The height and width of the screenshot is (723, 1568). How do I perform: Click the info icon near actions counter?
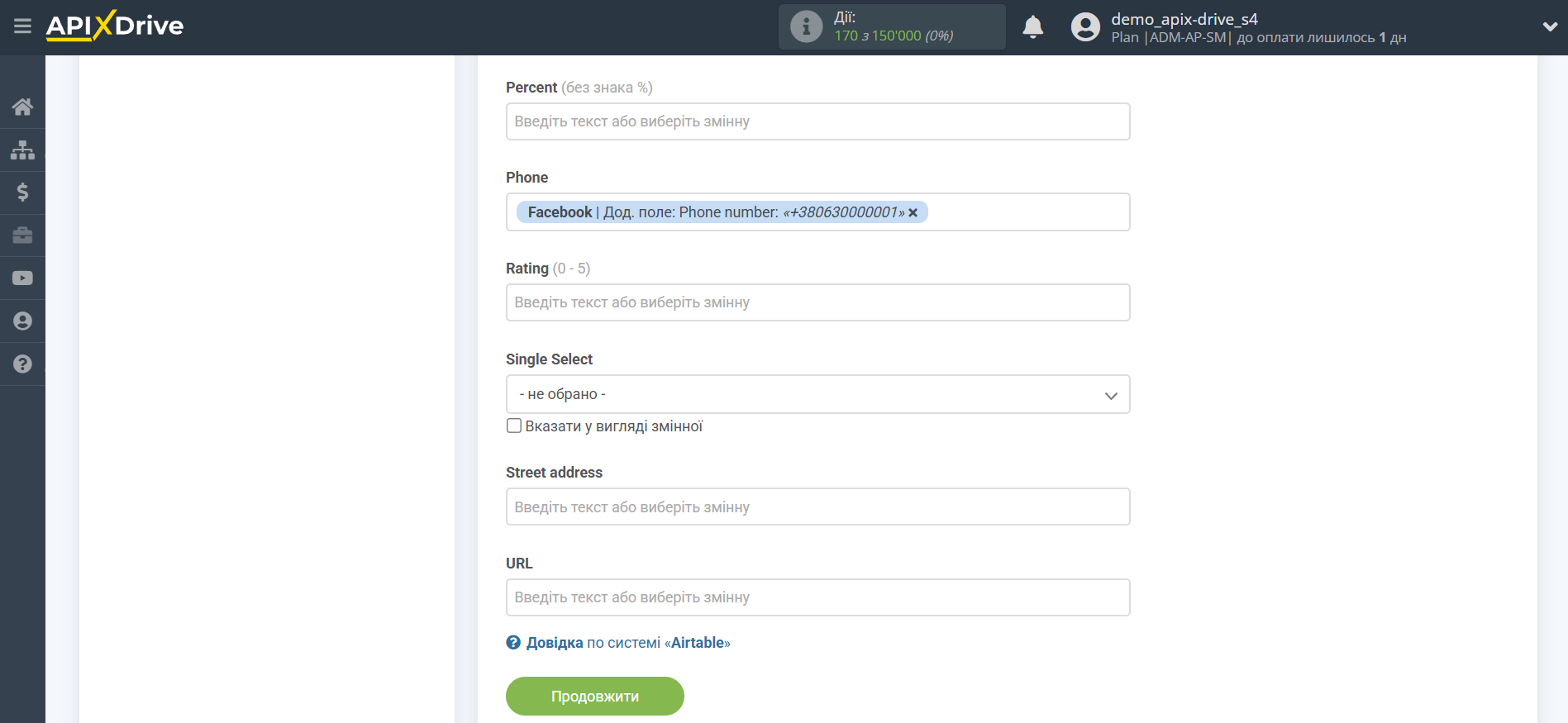point(806,27)
